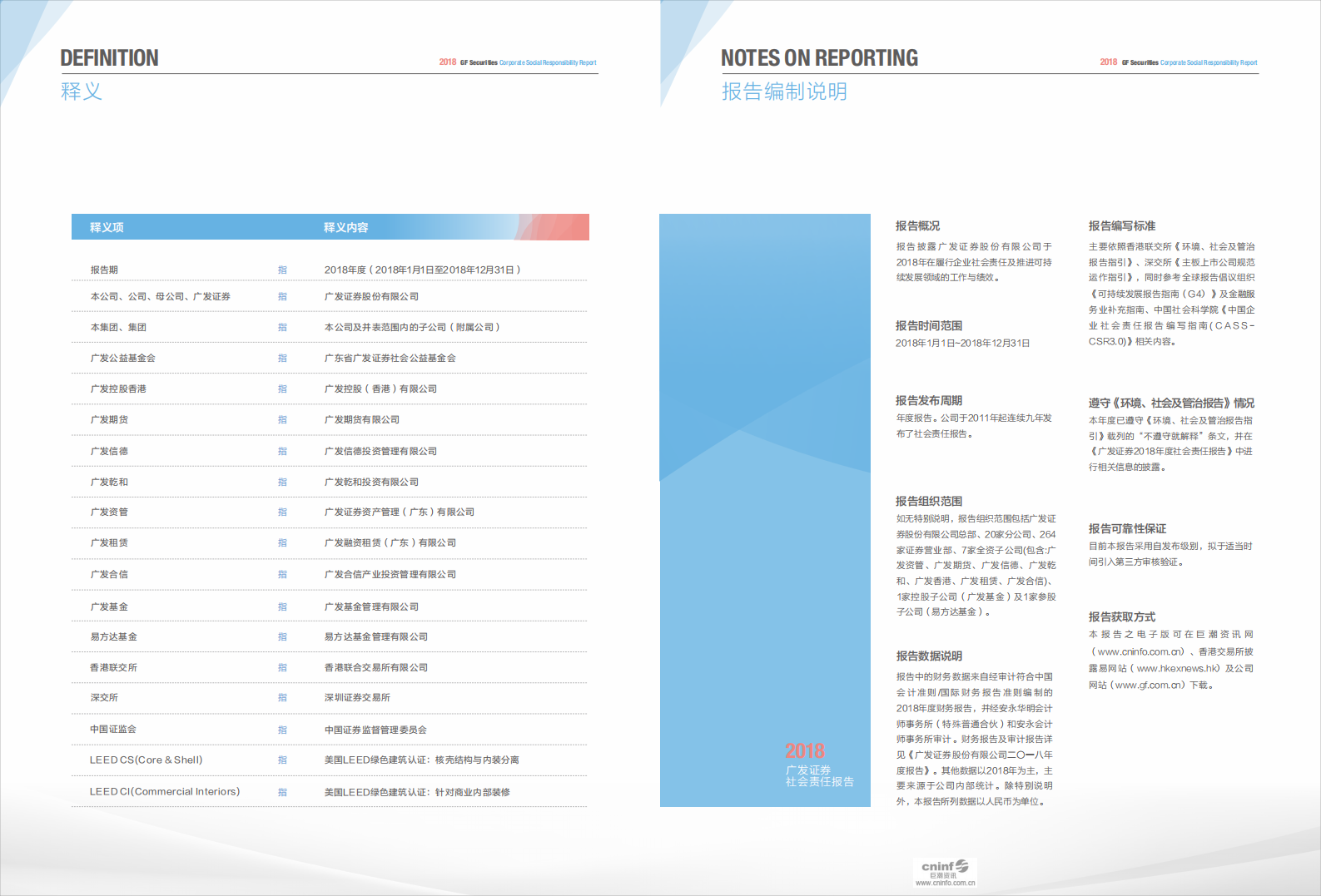Click 广发融资租赁（广东）有限公司 definition
This screenshot has height=896, width=1321.
tap(390, 542)
